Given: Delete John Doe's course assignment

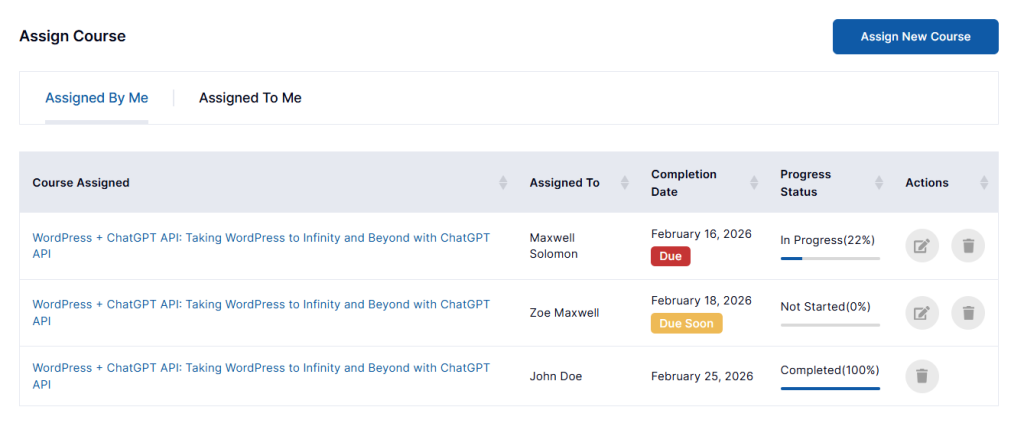Looking at the screenshot, I should 922,377.
